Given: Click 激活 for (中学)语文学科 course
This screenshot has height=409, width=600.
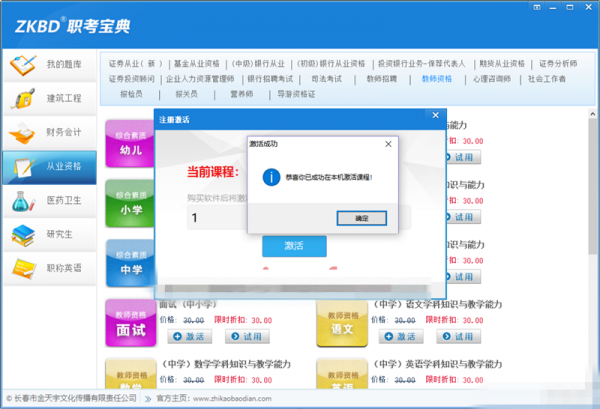Looking at the screenshot, I should pos(401,336).
